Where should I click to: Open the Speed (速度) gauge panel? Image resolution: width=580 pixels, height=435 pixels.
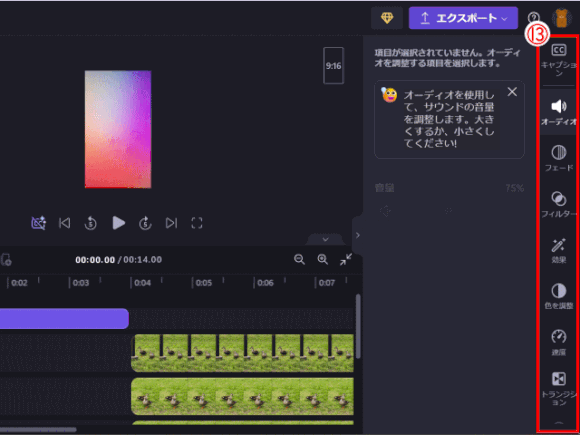coord(559,343)
